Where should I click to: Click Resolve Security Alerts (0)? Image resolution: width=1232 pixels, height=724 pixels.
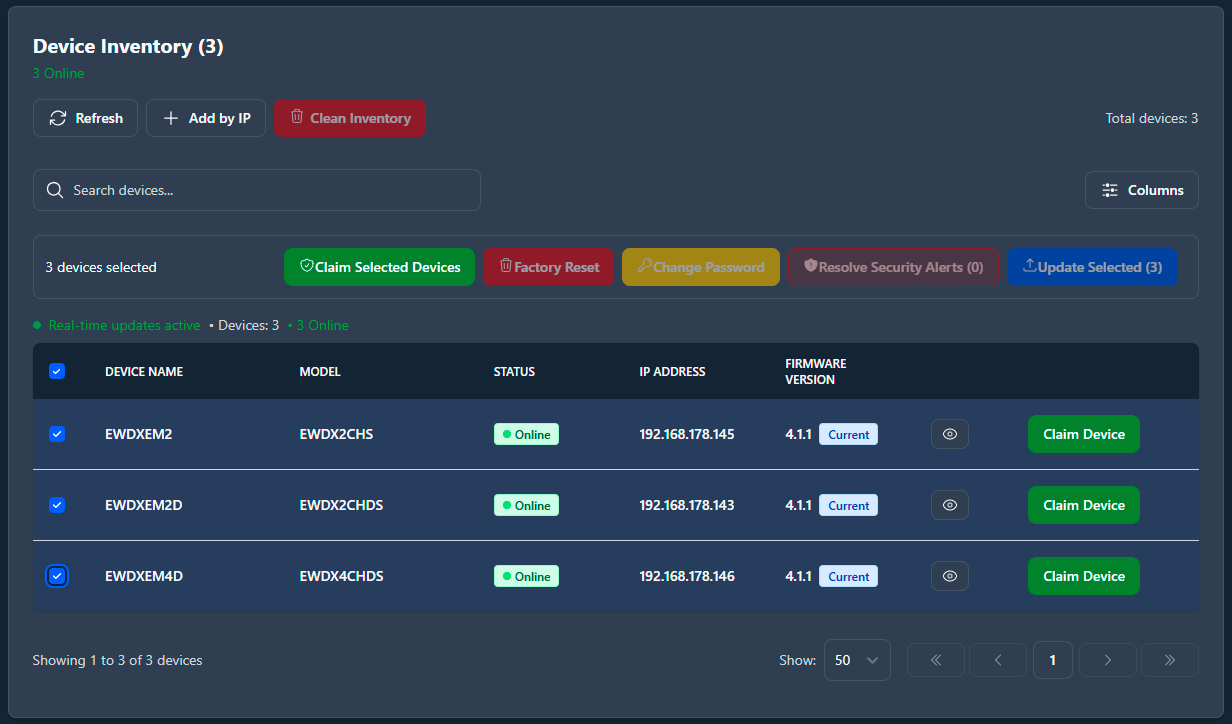coord(894,267)
